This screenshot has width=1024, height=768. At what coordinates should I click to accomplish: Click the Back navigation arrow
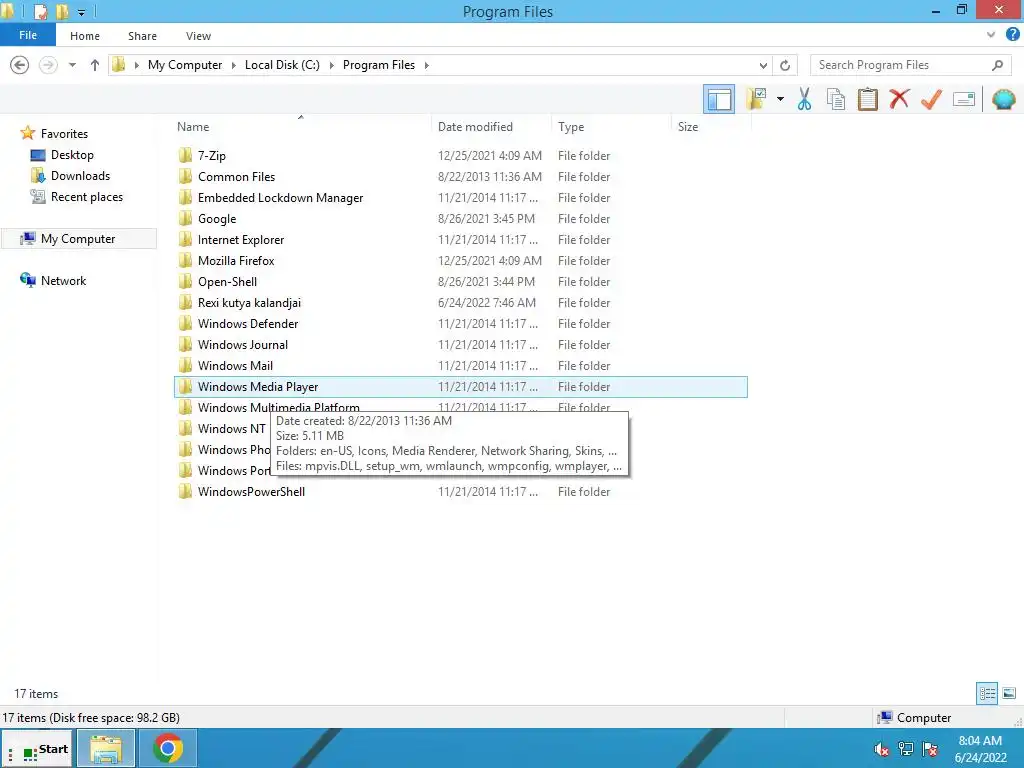[x=20, y=65]
